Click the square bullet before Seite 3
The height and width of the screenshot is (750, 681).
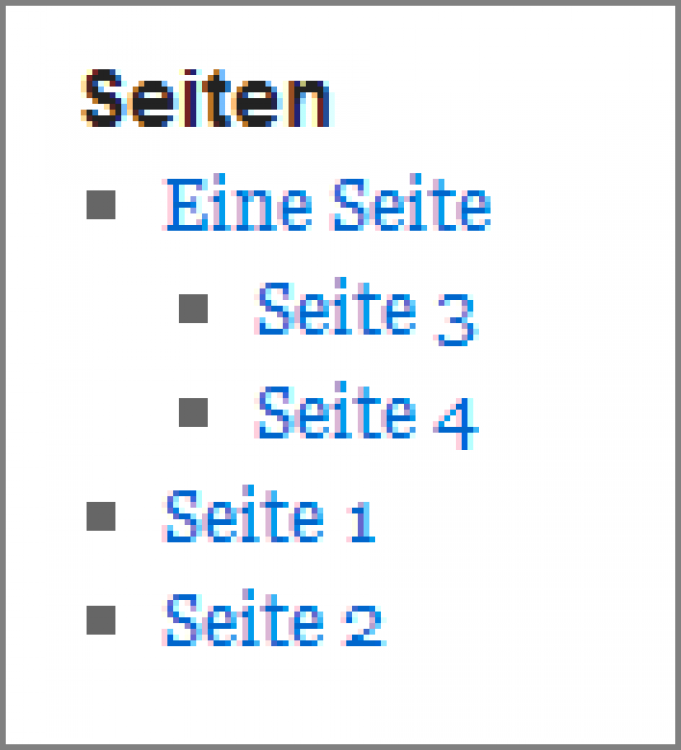coord(193,308)
